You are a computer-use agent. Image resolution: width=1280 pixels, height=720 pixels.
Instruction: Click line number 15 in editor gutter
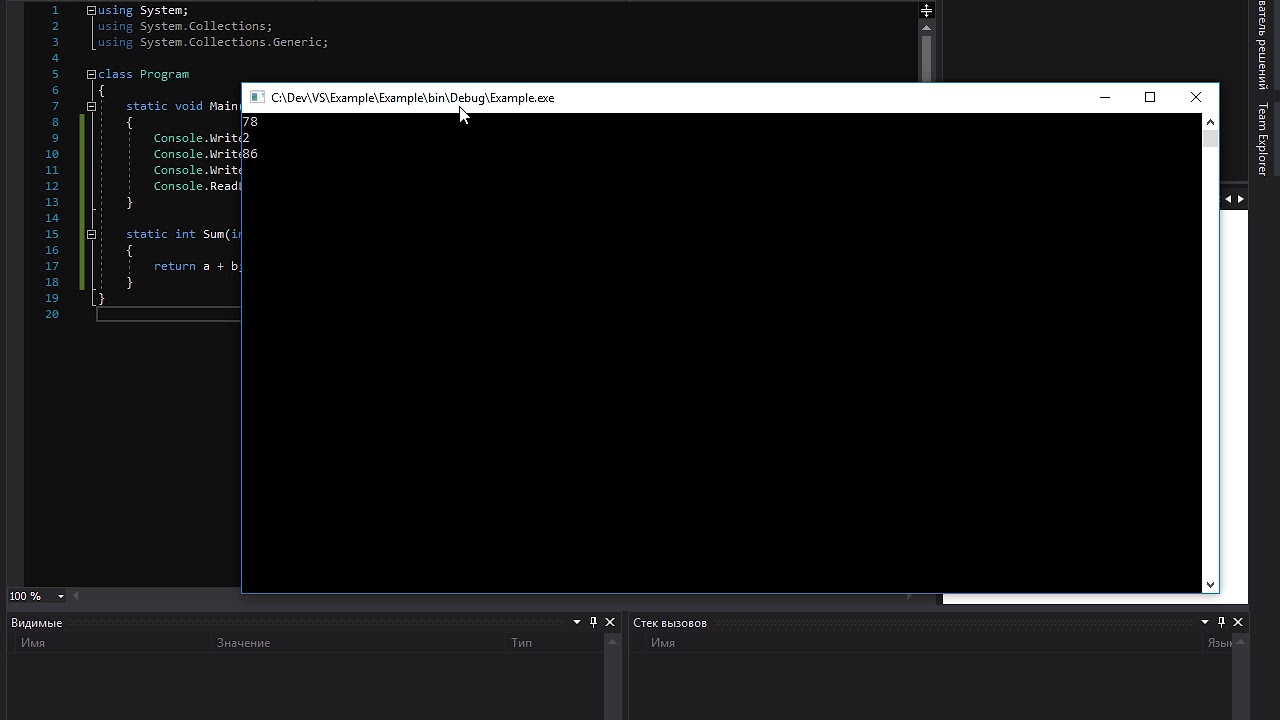pyautogui.click(x=53, y=234)
